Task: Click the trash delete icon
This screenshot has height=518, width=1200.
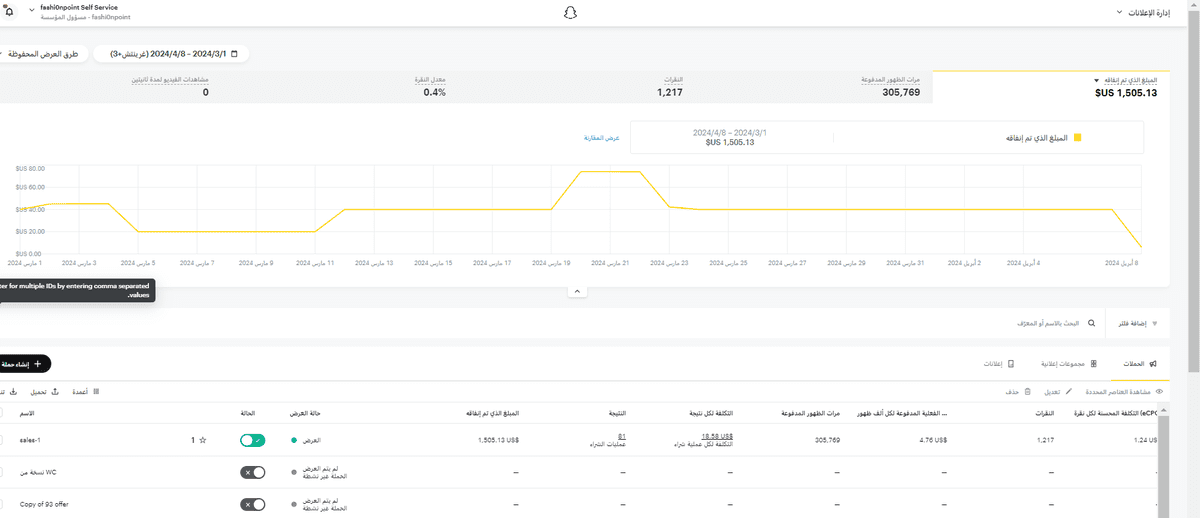Action: coord(1027,392)
